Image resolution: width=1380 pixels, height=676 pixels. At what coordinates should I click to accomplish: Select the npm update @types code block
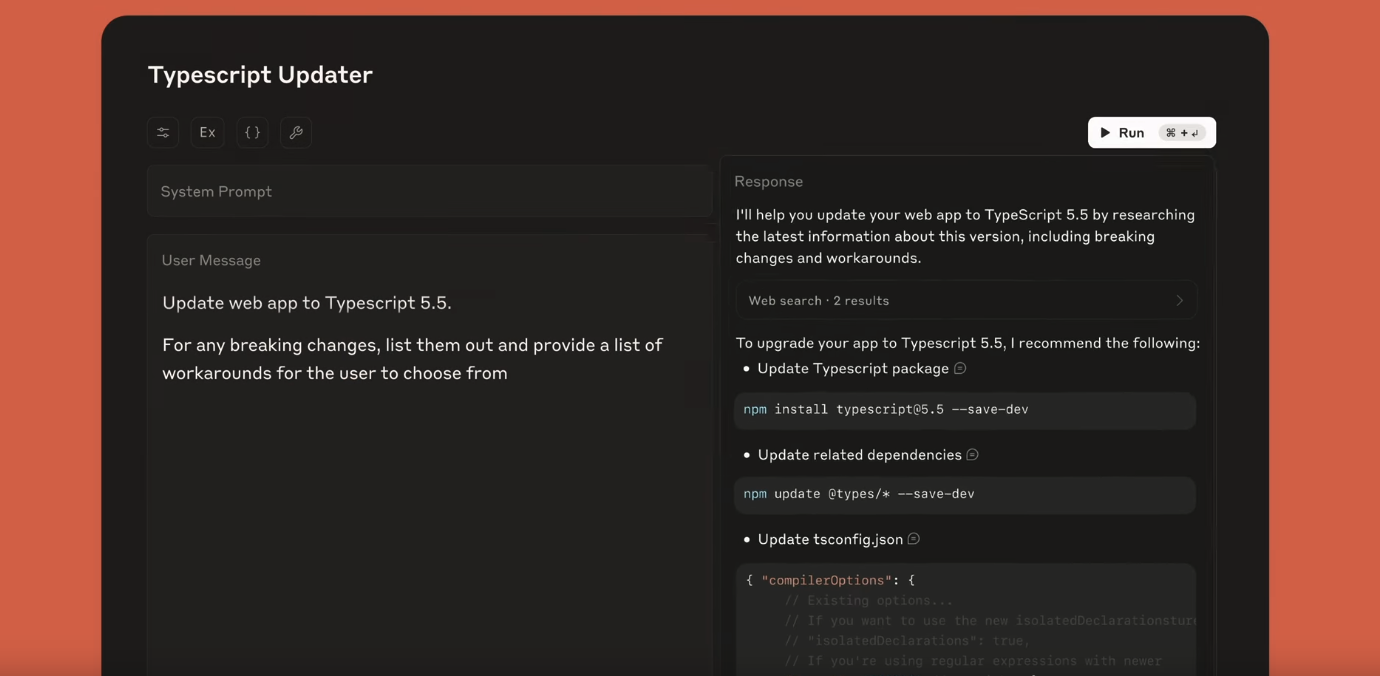964,494
